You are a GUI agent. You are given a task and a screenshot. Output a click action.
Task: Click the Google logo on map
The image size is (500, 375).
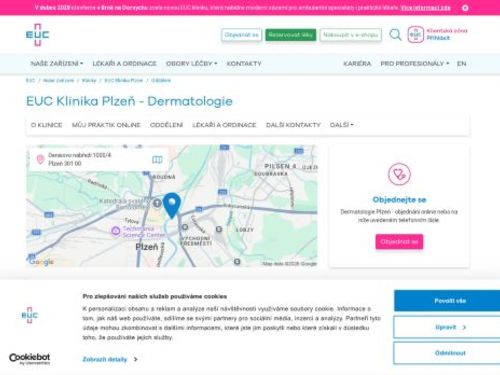41,262
